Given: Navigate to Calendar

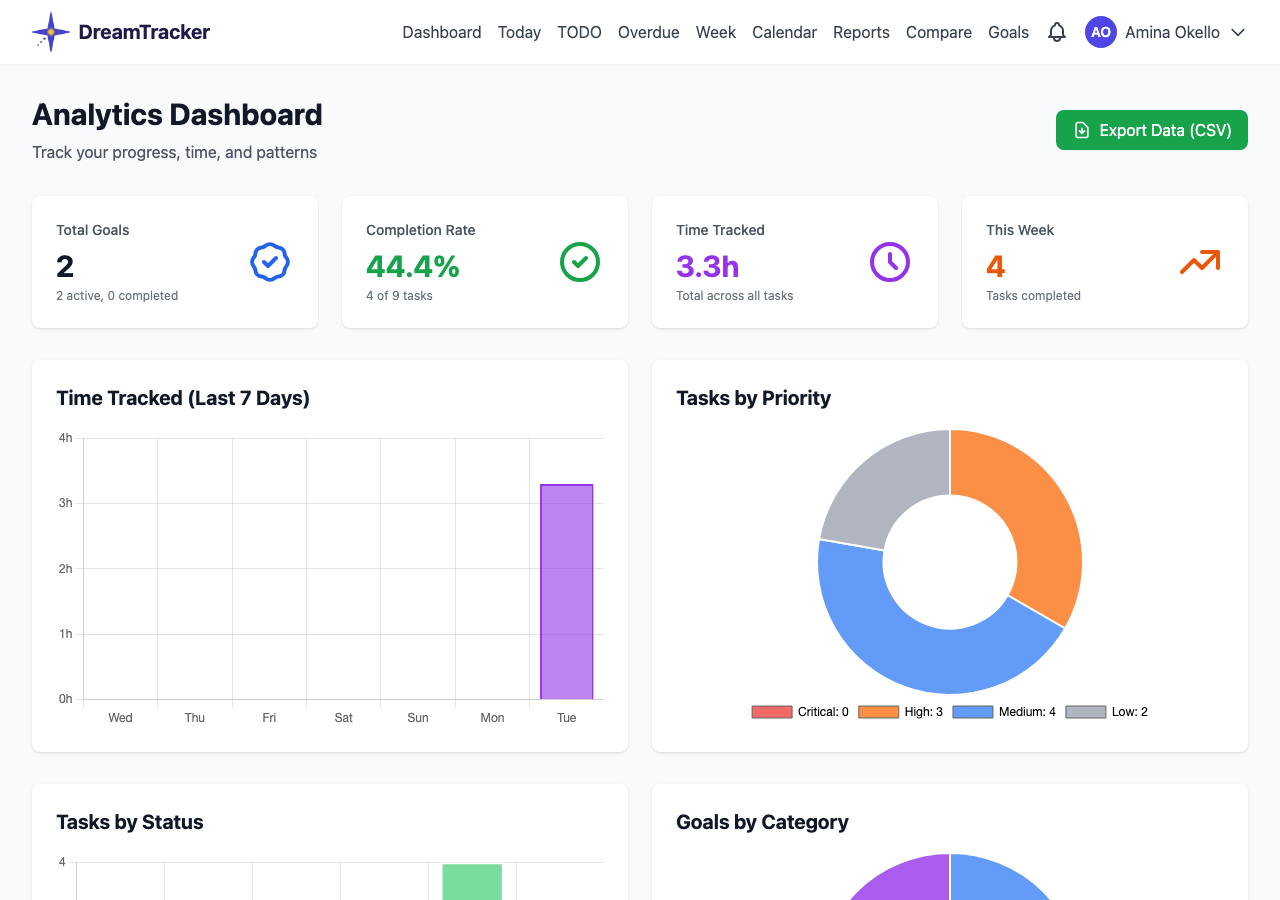Looking at the screenshot, I should pyautogui.click(x=784, y=32).
